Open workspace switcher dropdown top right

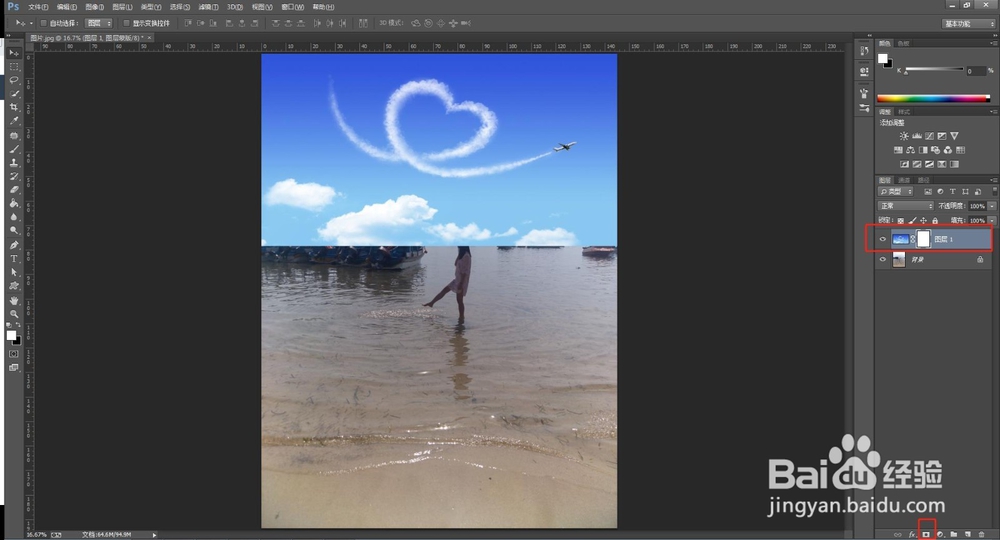click(968, 24)
